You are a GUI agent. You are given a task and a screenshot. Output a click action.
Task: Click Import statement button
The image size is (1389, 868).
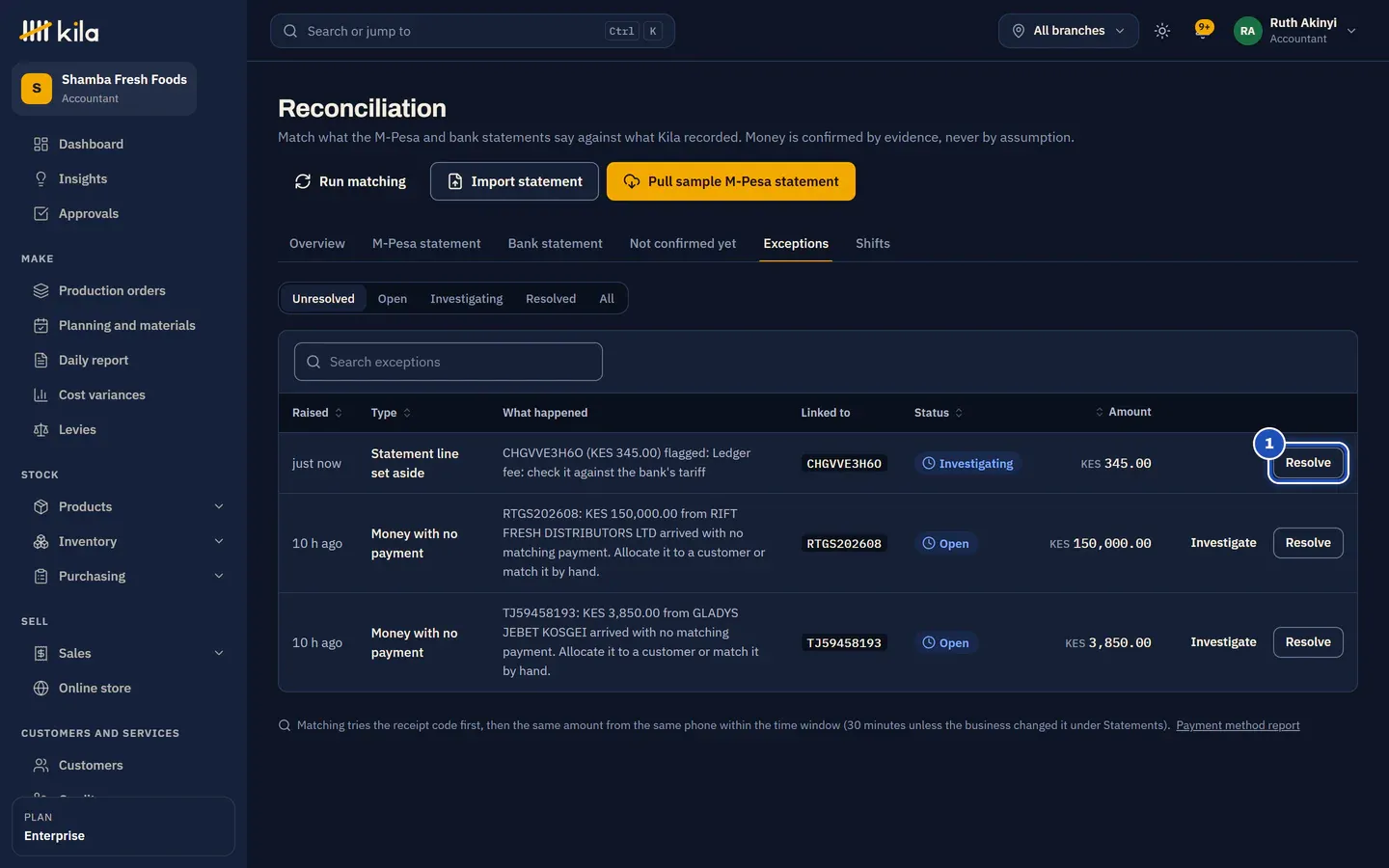tap(514, 181)
